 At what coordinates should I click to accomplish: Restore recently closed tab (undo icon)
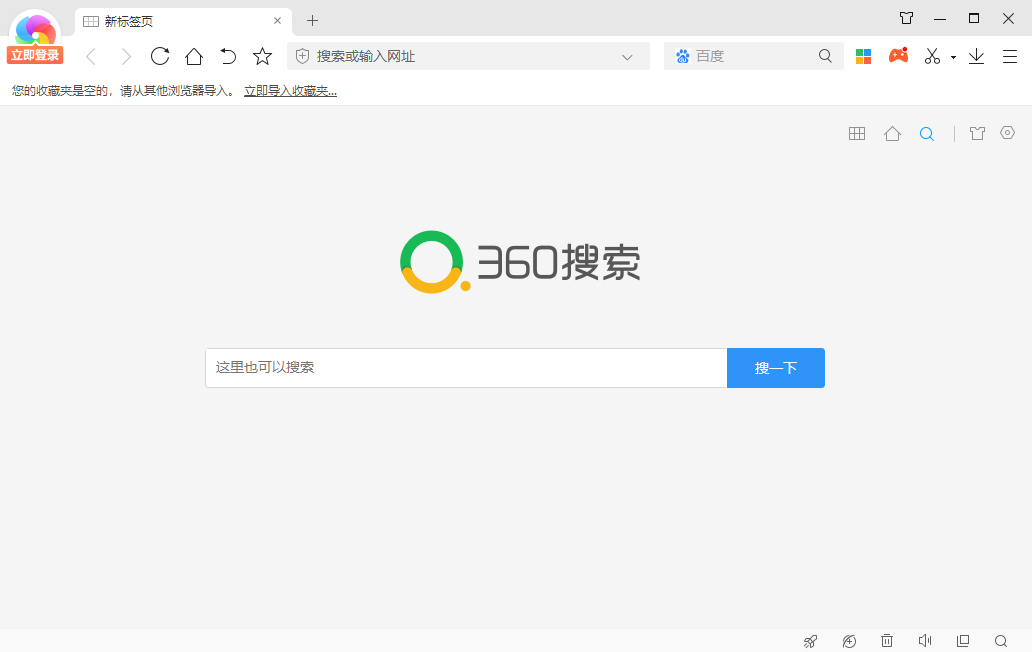point(228,57)
